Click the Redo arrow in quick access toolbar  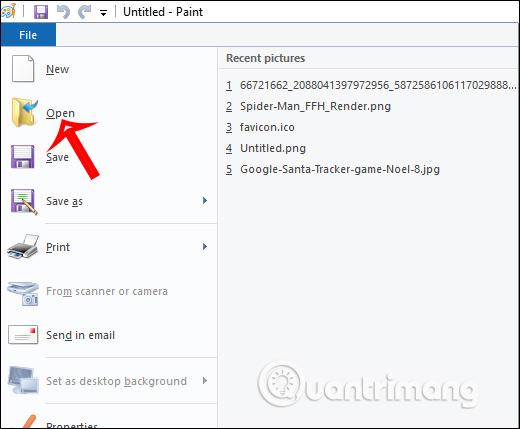pos(85,12)
